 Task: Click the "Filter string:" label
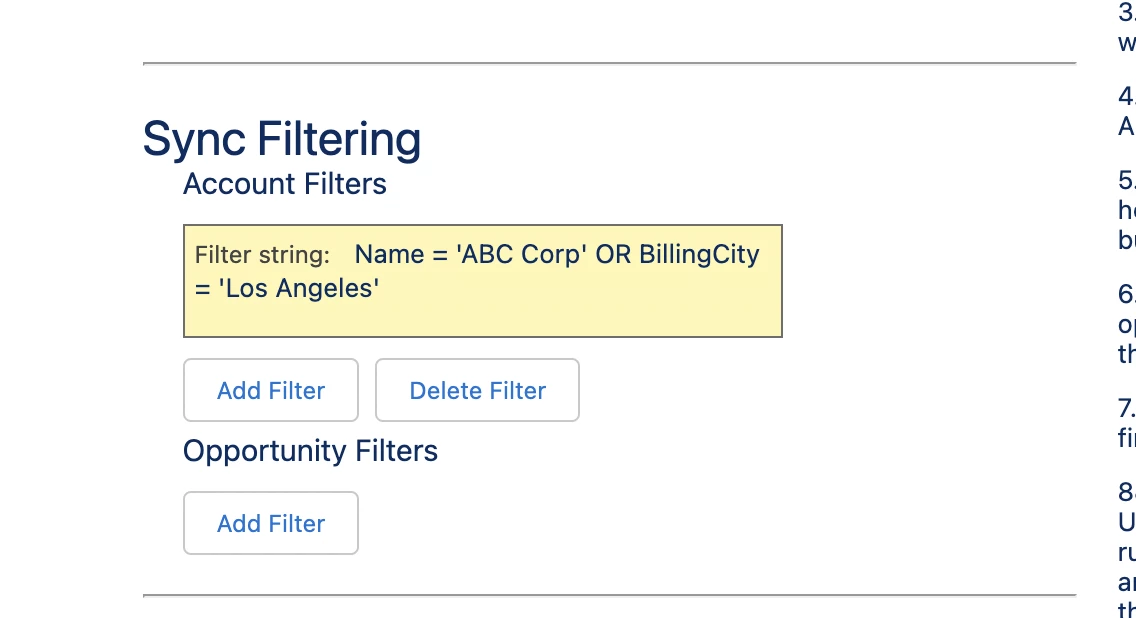tap(262, 255)
